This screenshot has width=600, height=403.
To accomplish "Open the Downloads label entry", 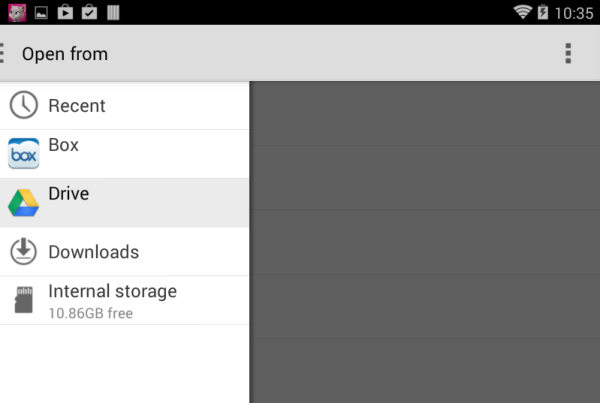I will (x=93, y=251).
